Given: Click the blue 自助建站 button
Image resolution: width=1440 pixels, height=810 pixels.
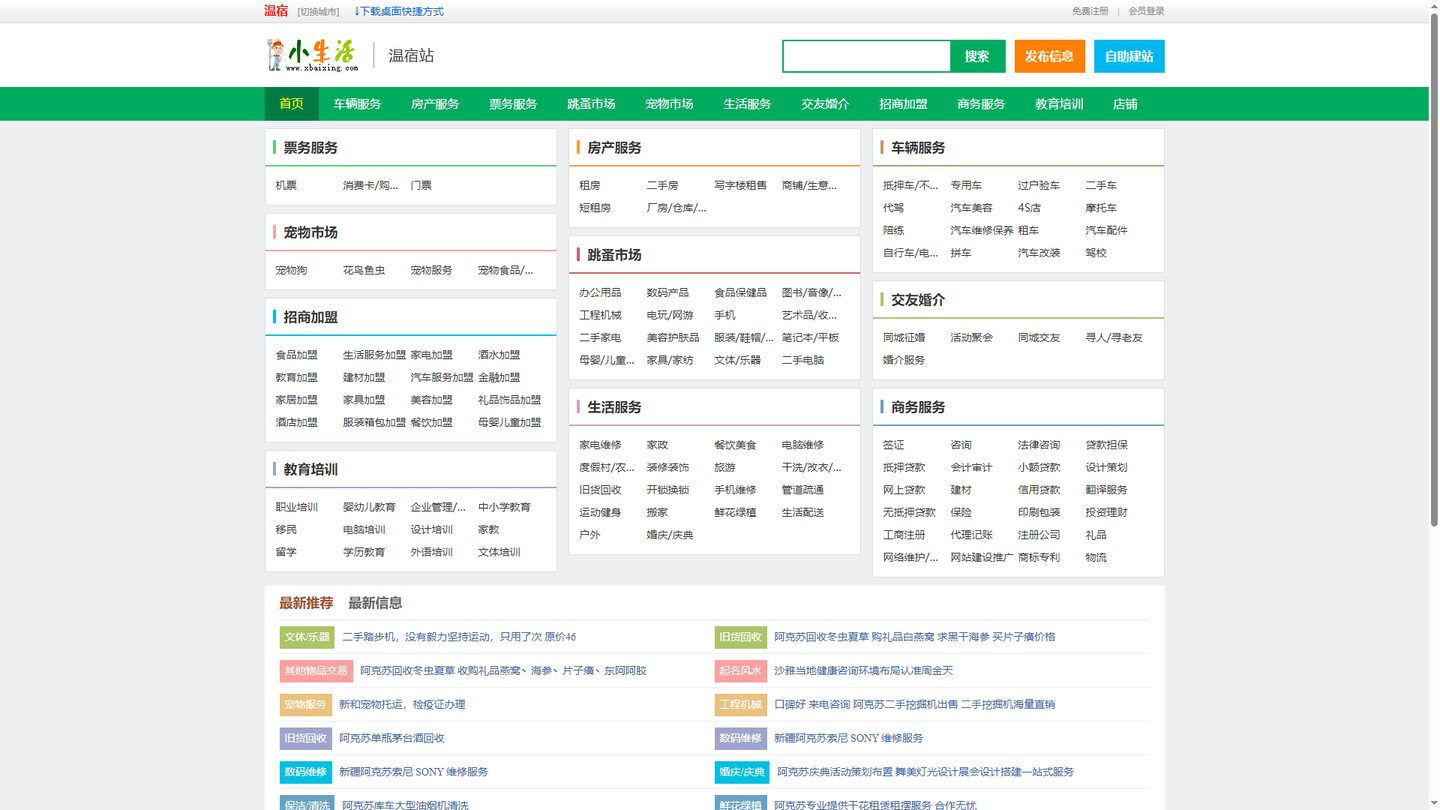Looking at the screenshot, I should 1129,56.
